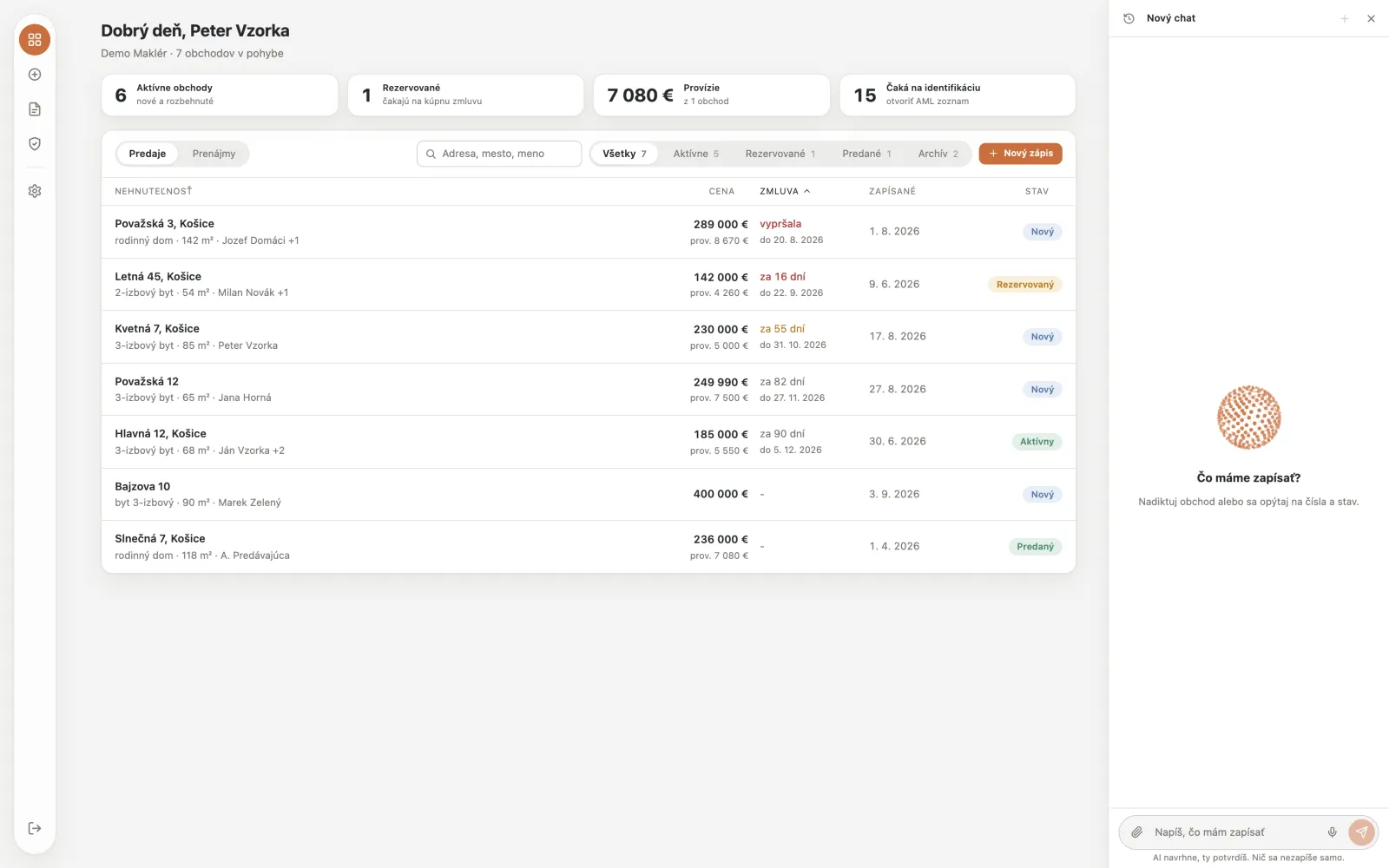Click the Nový zápis button
This screenshot has width=1389, height=868.
click(1020, 154)
